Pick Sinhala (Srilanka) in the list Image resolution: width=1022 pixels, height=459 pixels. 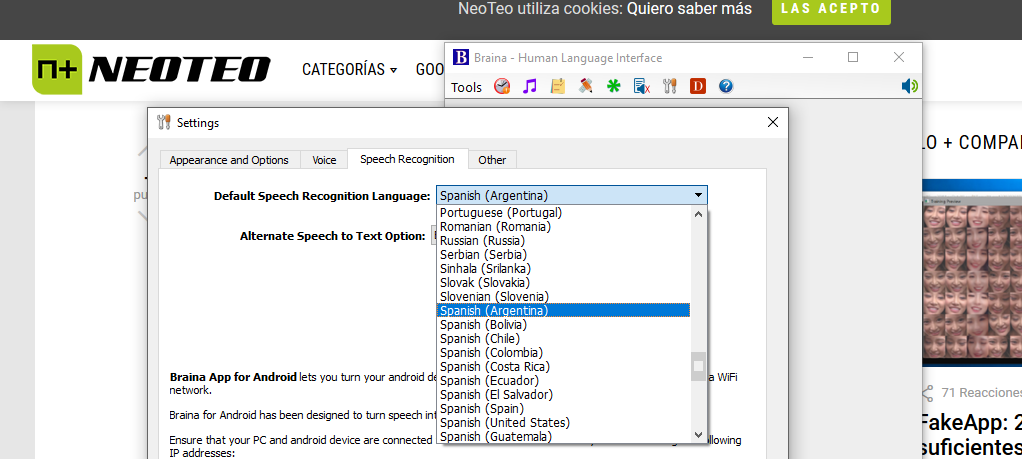[x=563, y=269]
